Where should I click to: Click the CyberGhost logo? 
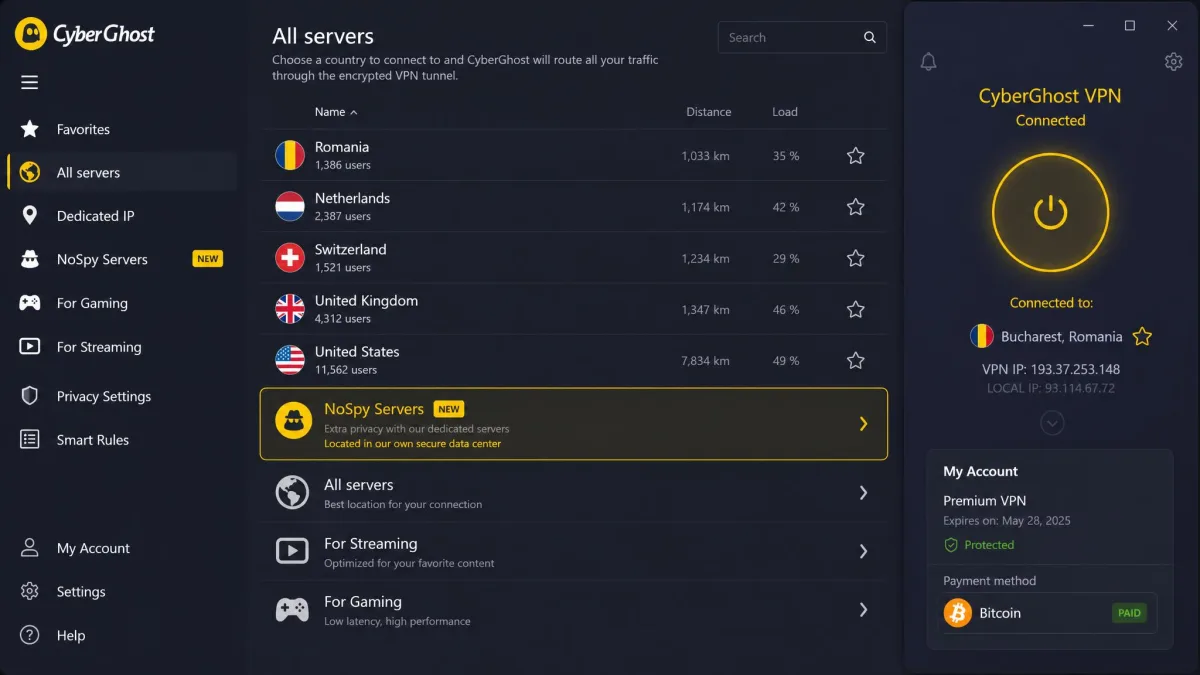(x=85, y=34)
